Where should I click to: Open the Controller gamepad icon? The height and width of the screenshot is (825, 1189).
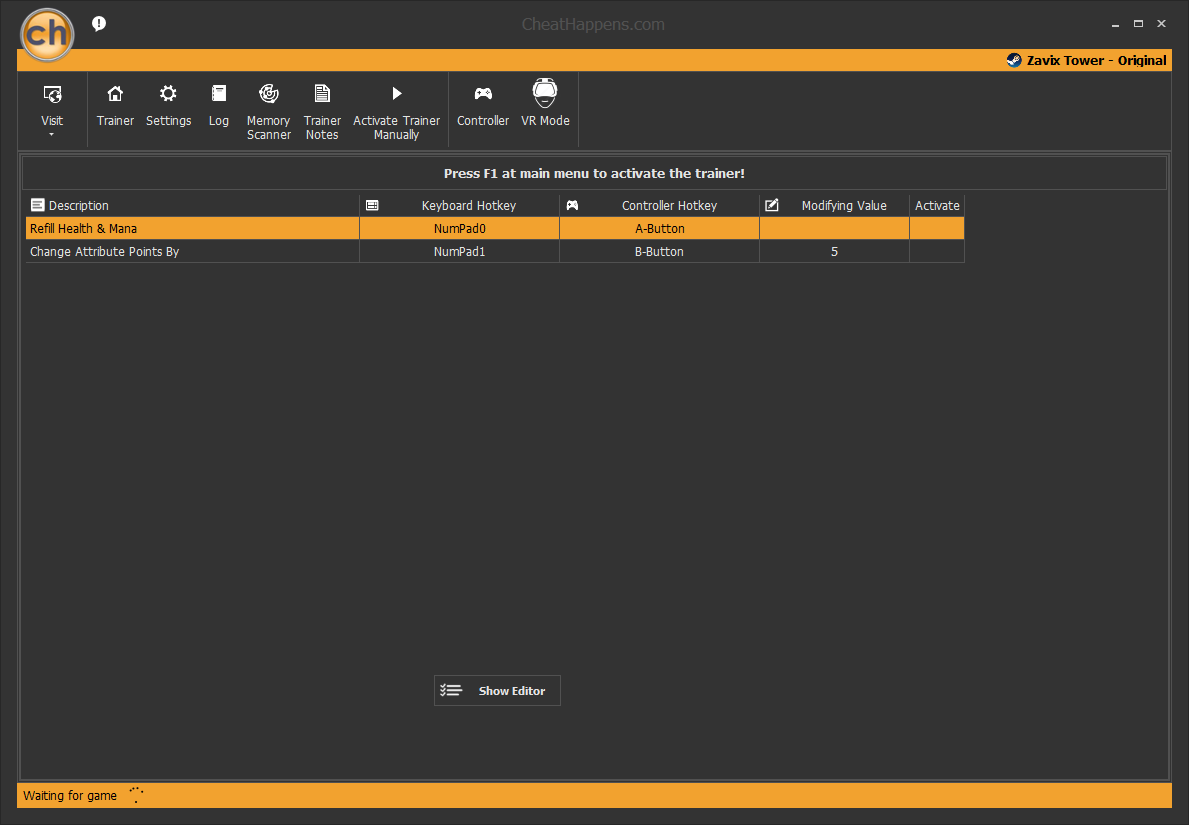click(483, 93)
